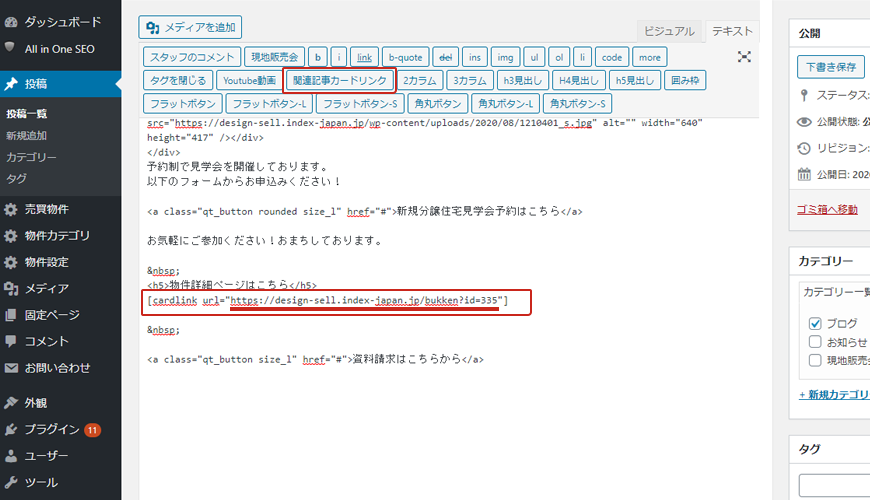The height and width of the screenshot is (500, 870).
Task: Uncheck the ブログ category checkbox
Action: point(815,323)
